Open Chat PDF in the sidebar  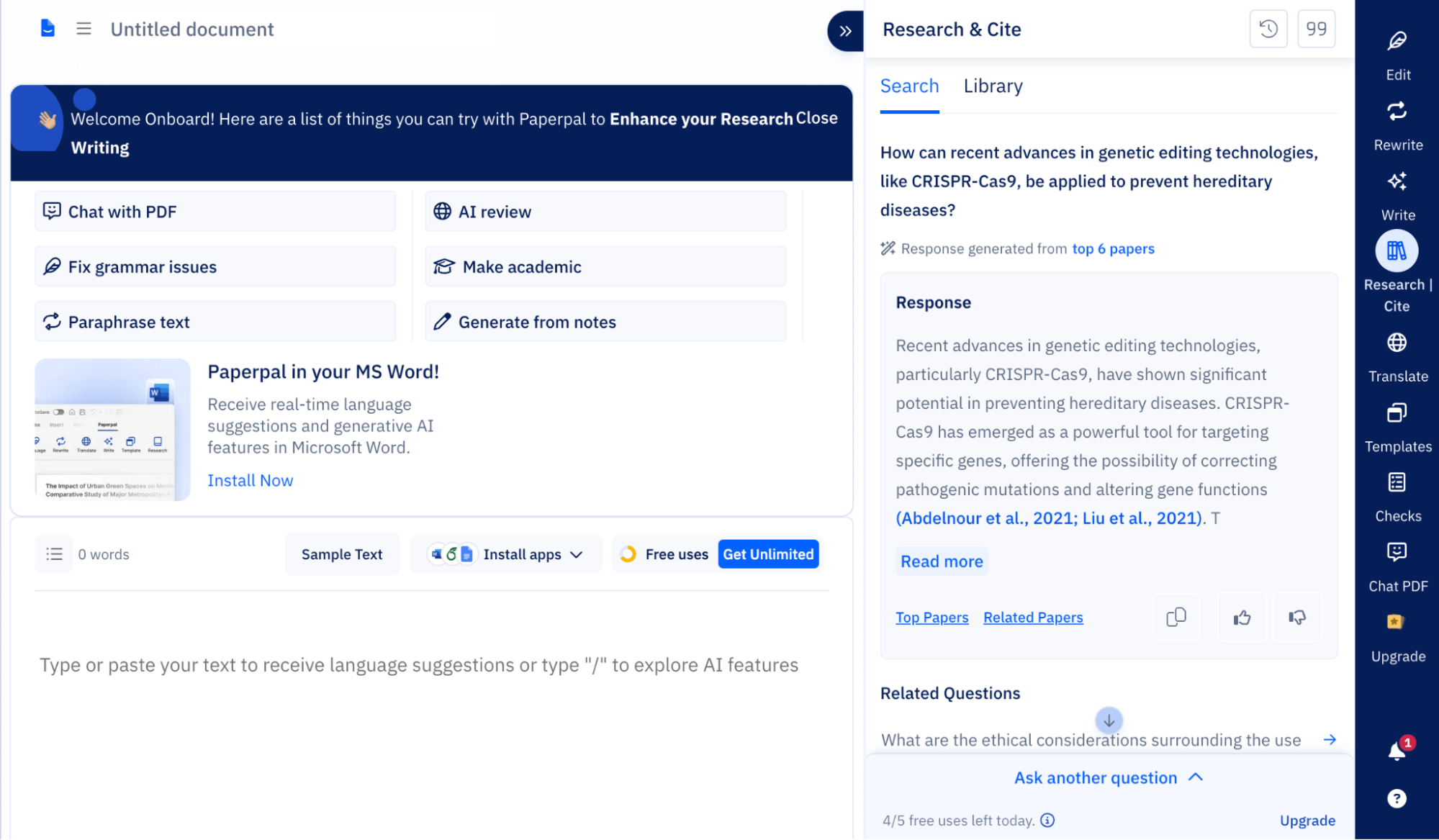pyautogui.click(x=1397, y=567)
